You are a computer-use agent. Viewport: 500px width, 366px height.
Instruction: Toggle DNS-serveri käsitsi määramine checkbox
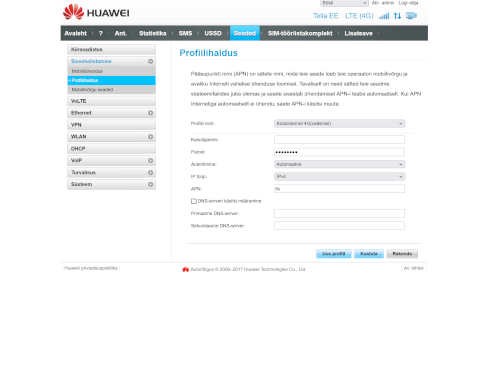194,201
